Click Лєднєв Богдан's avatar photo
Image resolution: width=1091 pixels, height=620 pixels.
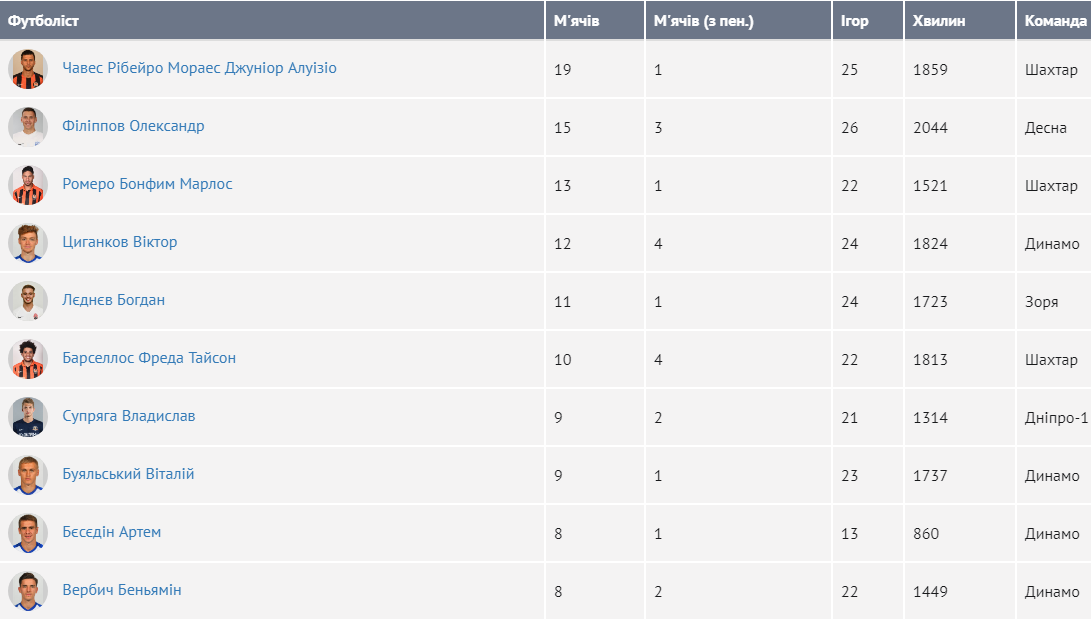pos(28,301)
